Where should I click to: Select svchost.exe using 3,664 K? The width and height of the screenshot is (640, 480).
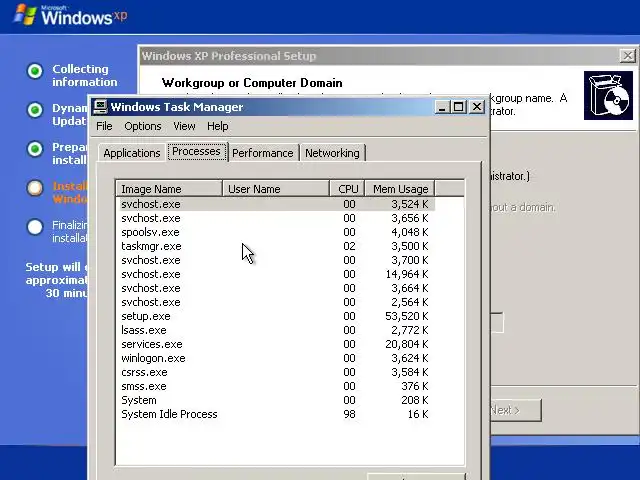coord(277,288)
